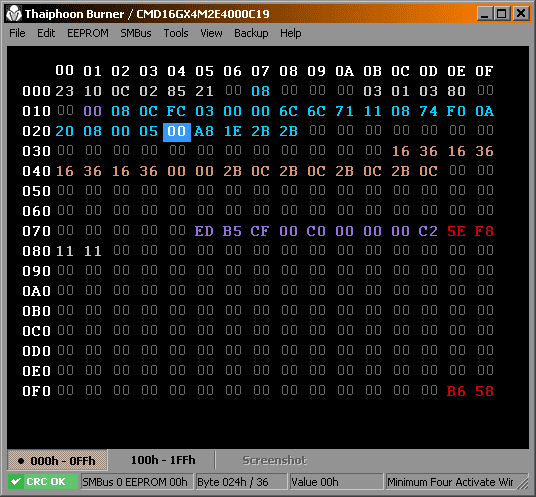Click the Screenshot button
This screenshot has height=497, width=536.
274,460
